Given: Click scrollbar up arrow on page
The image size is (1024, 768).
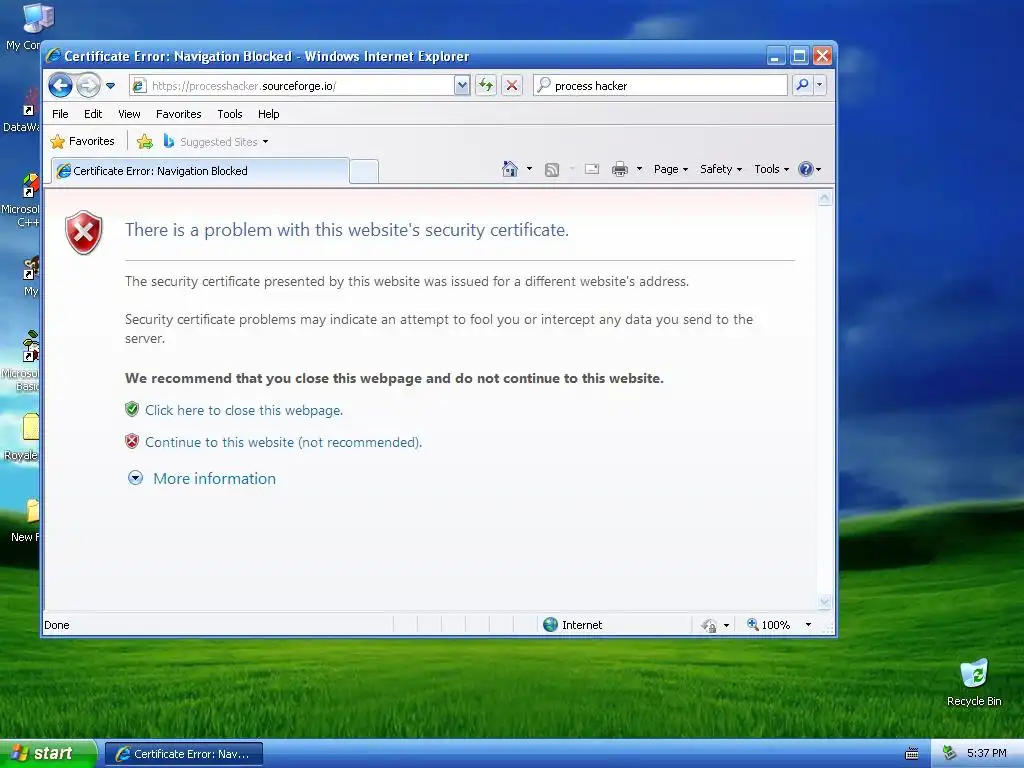Looking at the screenshot, I should (825, 198).
